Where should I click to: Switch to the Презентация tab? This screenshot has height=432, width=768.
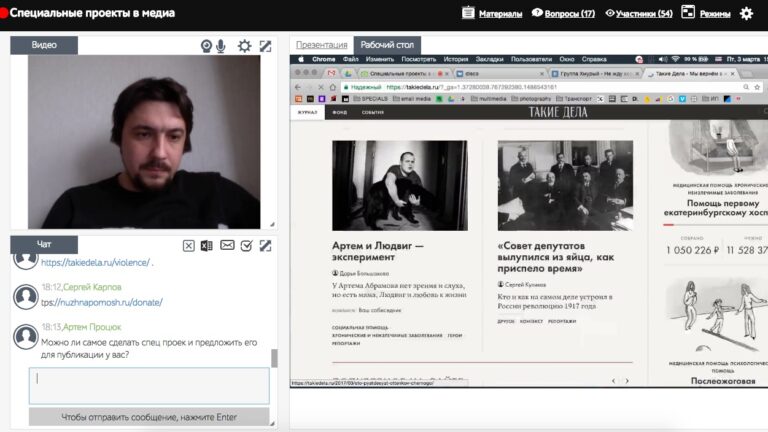click(x=321, y=45)
